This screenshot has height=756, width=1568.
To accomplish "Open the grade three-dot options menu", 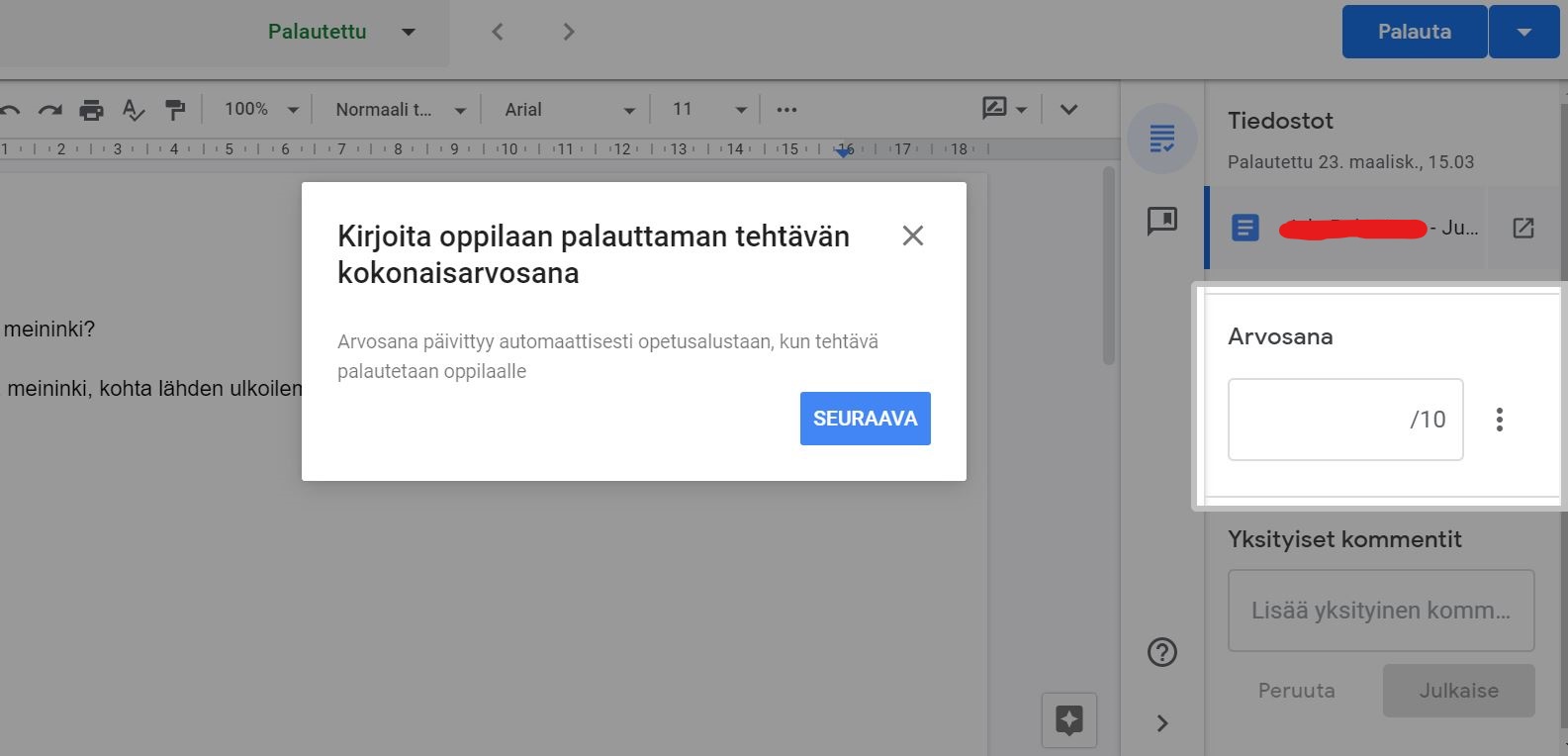I will (1500, 420).
